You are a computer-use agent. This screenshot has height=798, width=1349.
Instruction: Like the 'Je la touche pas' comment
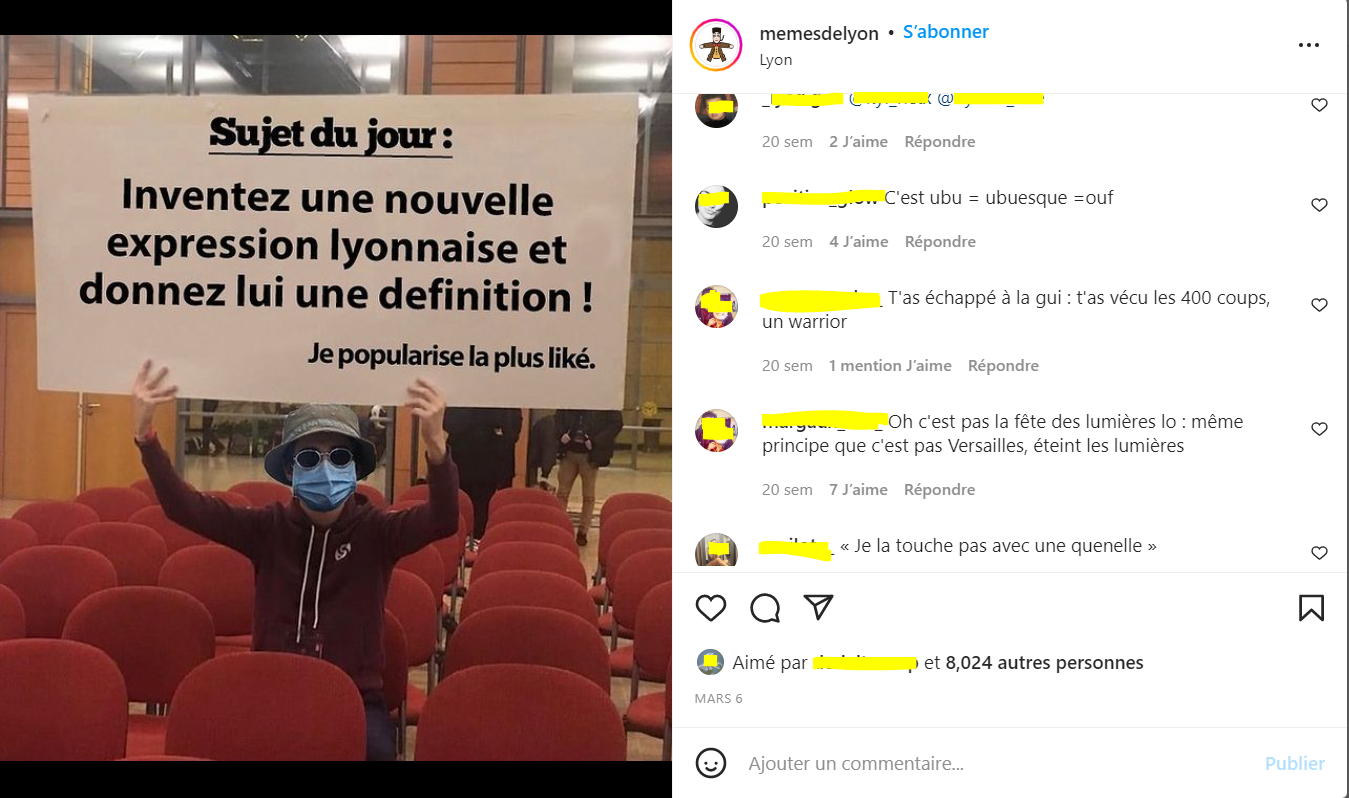point(1319,553)
